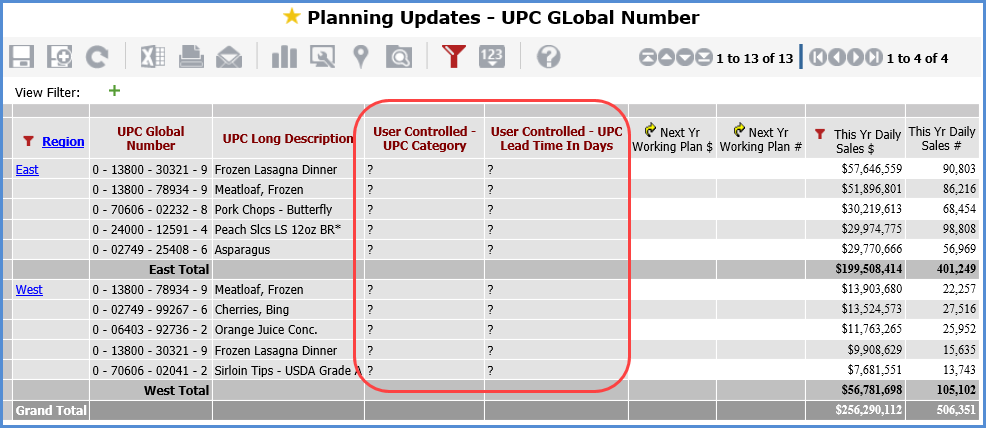Jump to the first column page
Viewport: 986px width, 428px height.
[819, 58]
